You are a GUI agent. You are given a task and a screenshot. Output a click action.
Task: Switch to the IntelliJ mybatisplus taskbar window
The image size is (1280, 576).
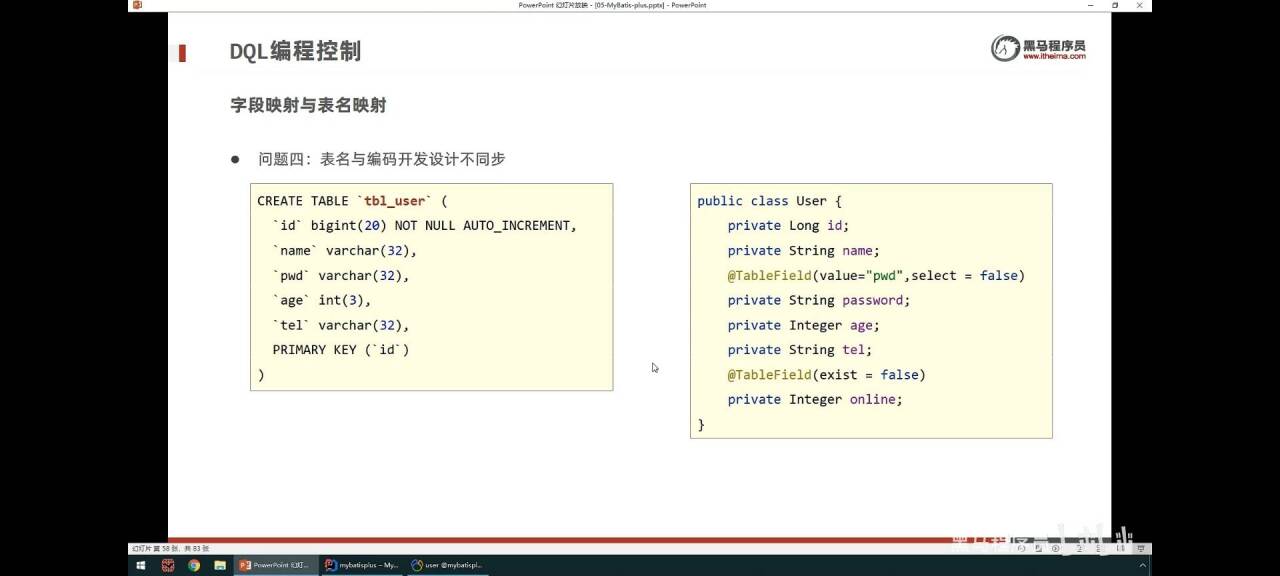pos(363,565)
